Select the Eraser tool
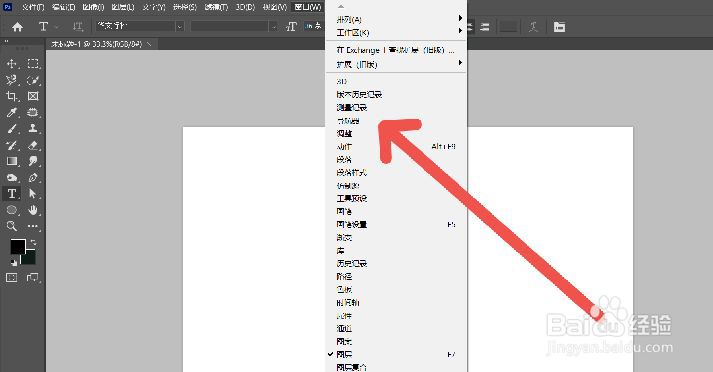 33,145
